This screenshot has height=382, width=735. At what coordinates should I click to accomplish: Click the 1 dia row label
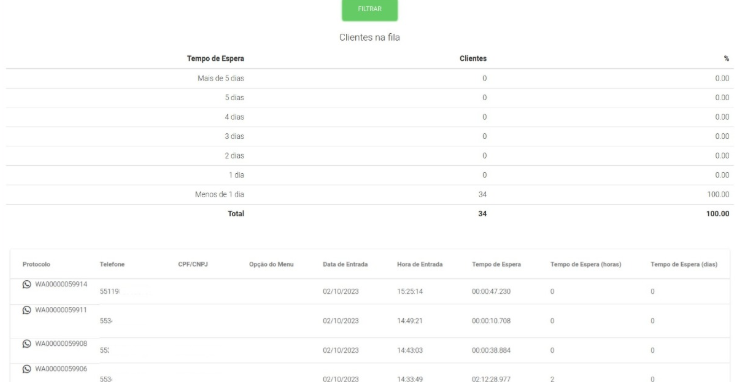[x=236, y=175]
